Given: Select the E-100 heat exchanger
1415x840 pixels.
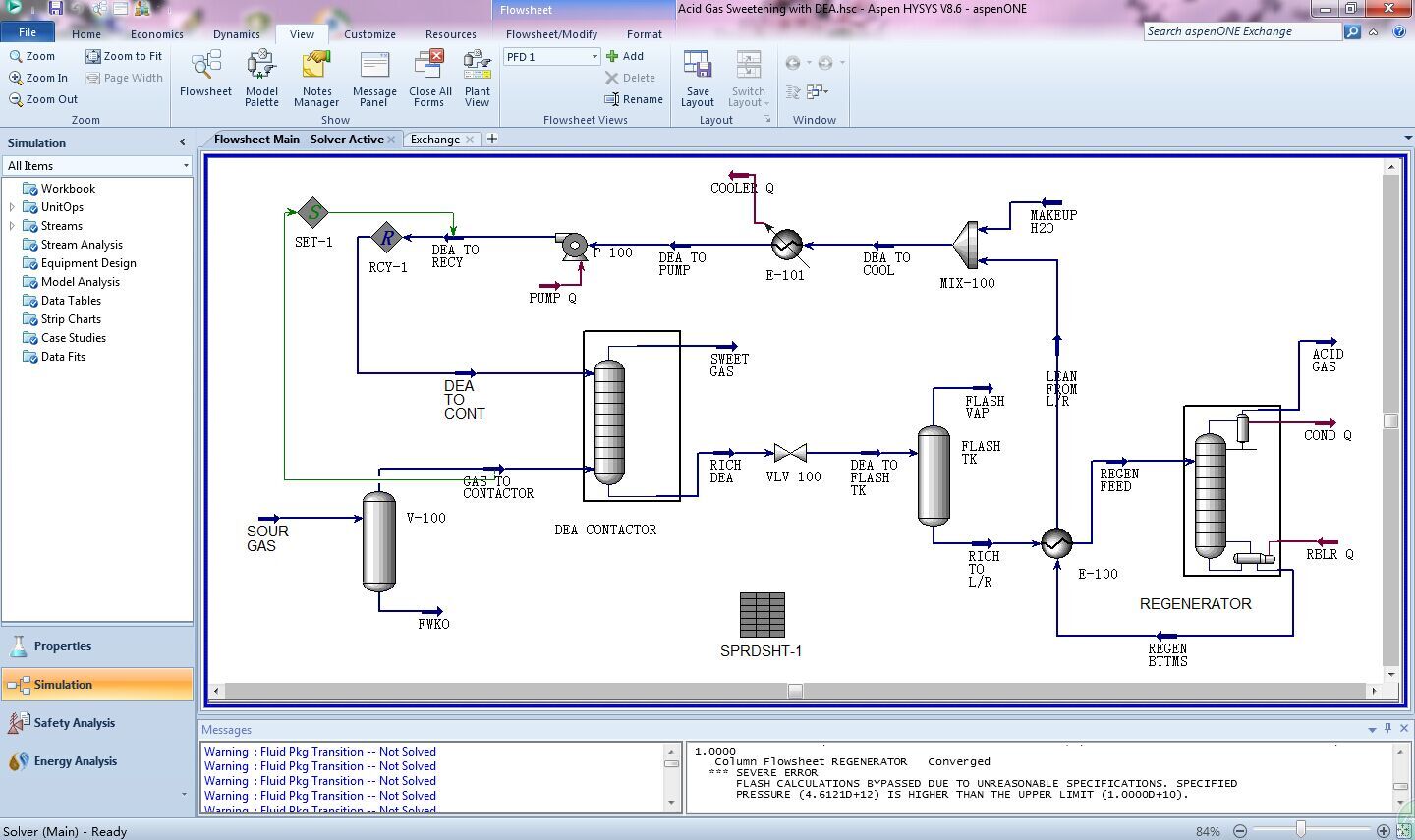Looking at the screenshot, I should pyautogui.click(x=1056, y=543).
